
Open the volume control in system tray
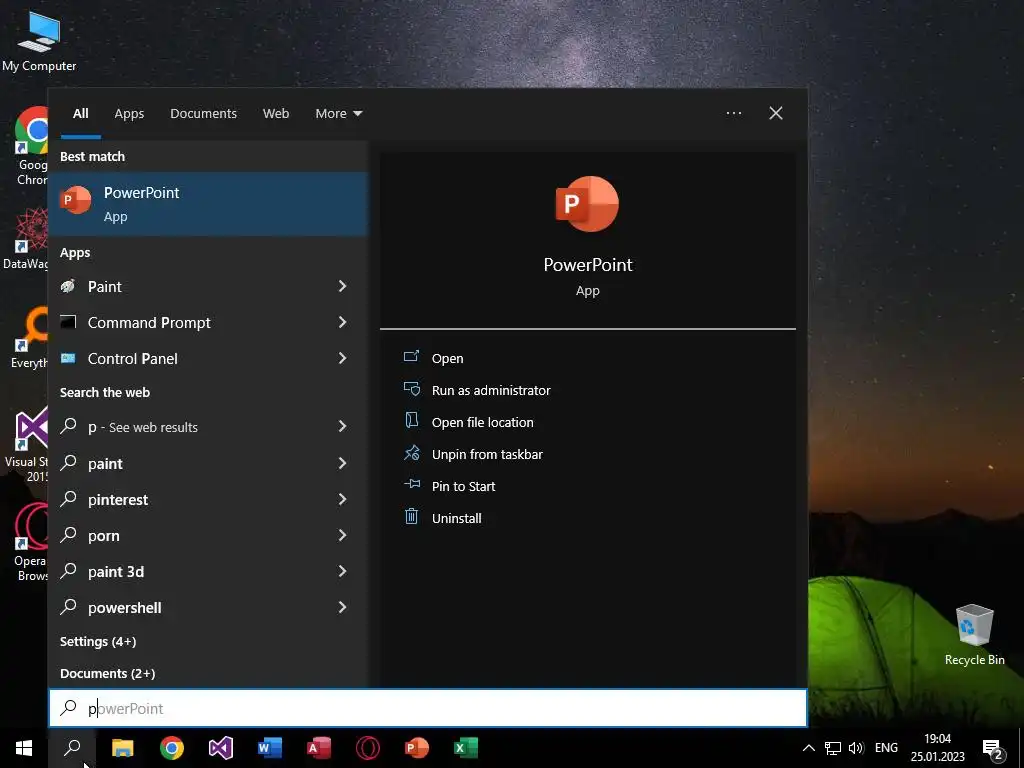point(856,748)
